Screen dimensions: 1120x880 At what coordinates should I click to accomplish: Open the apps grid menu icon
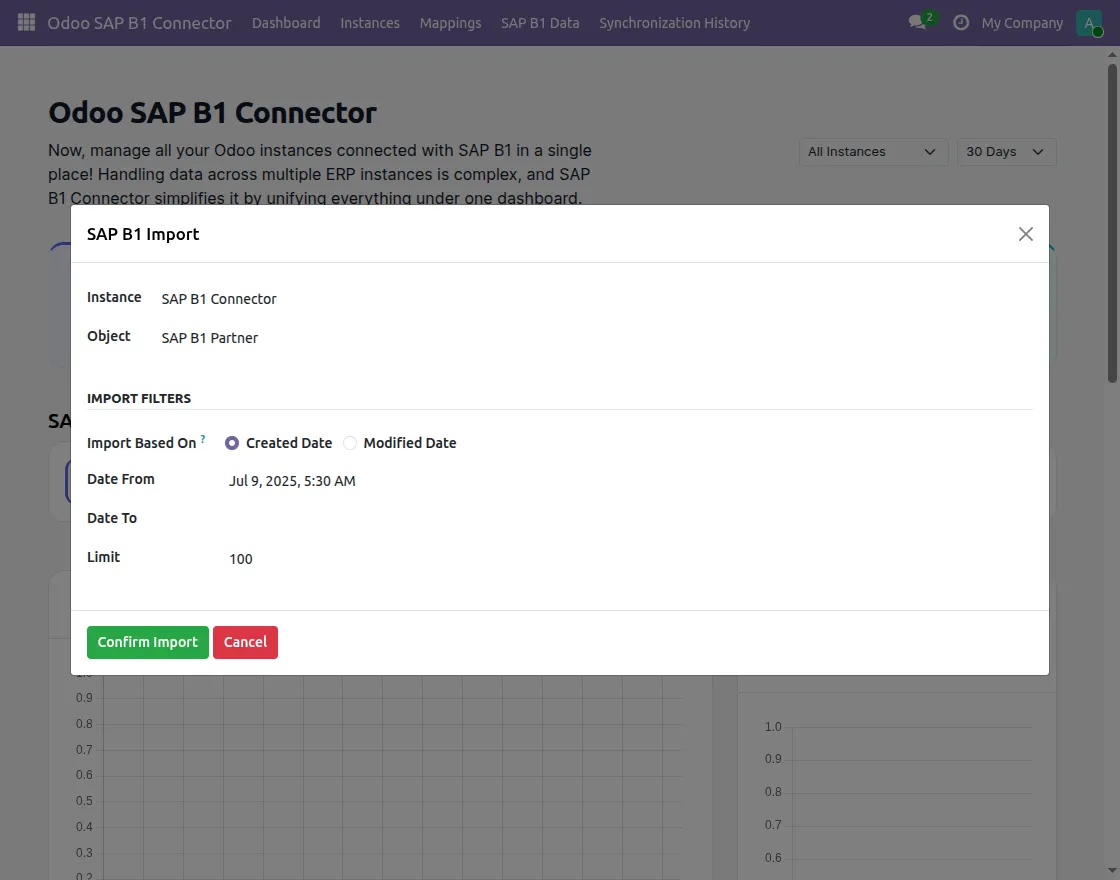26,22
